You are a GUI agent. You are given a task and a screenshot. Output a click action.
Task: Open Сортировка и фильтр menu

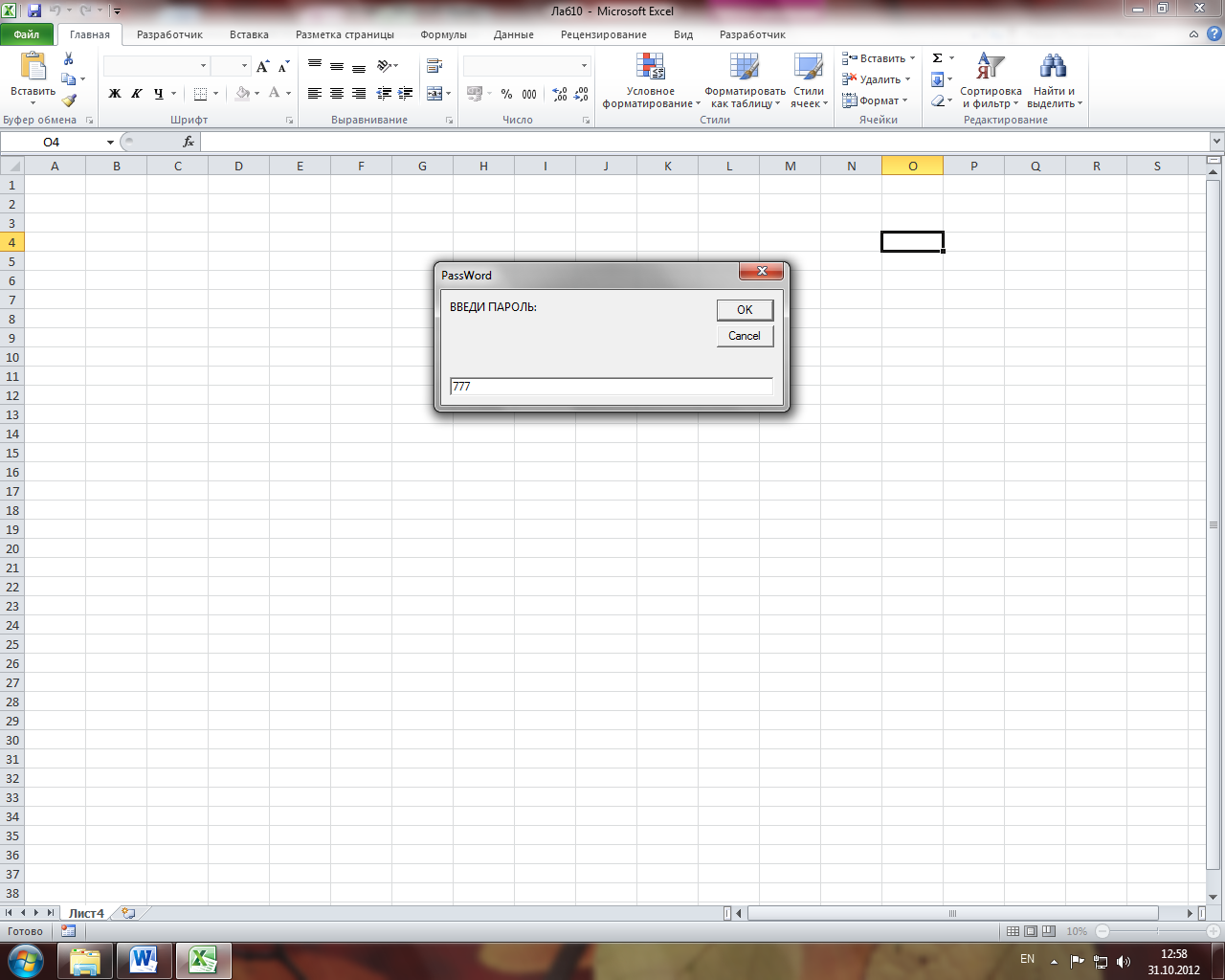(x=991, y=80)
